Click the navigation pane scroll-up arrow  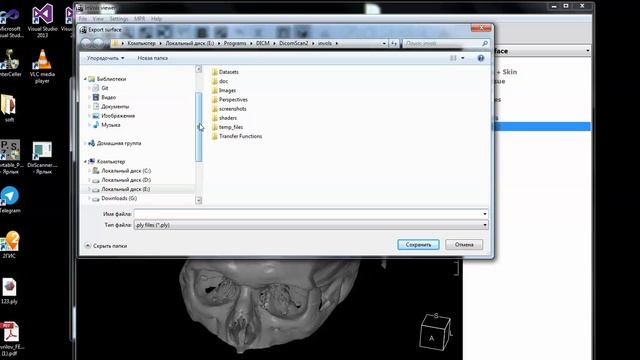pos(199,69)
